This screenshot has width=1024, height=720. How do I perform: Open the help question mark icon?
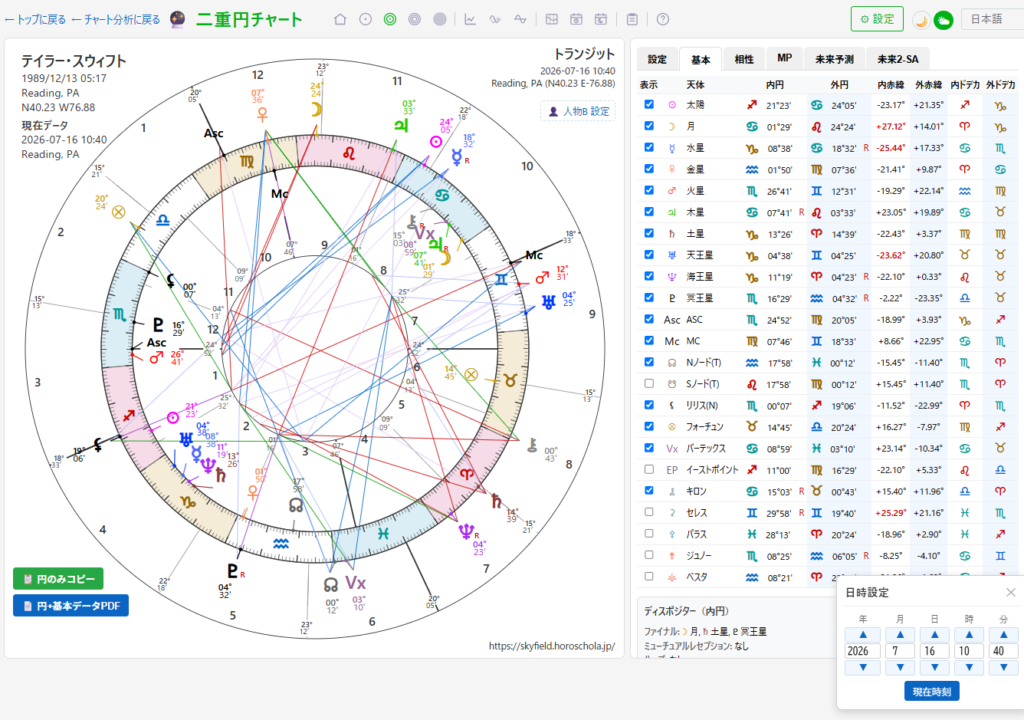point(663,20)
